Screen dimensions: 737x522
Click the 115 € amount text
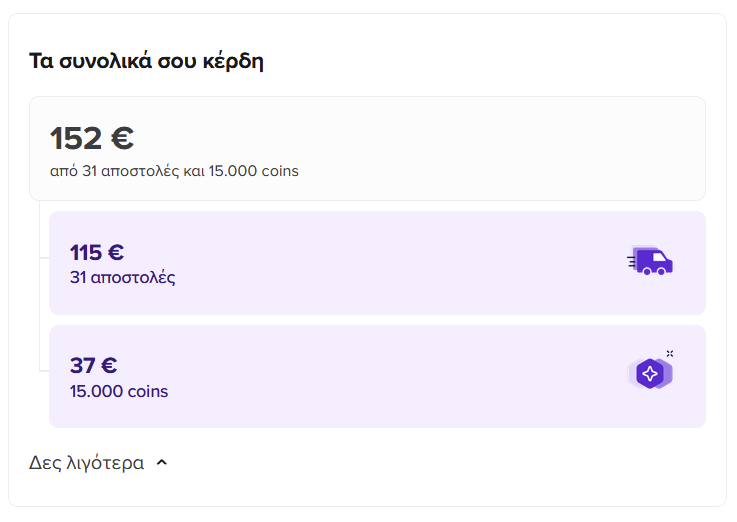pos(97,252)
